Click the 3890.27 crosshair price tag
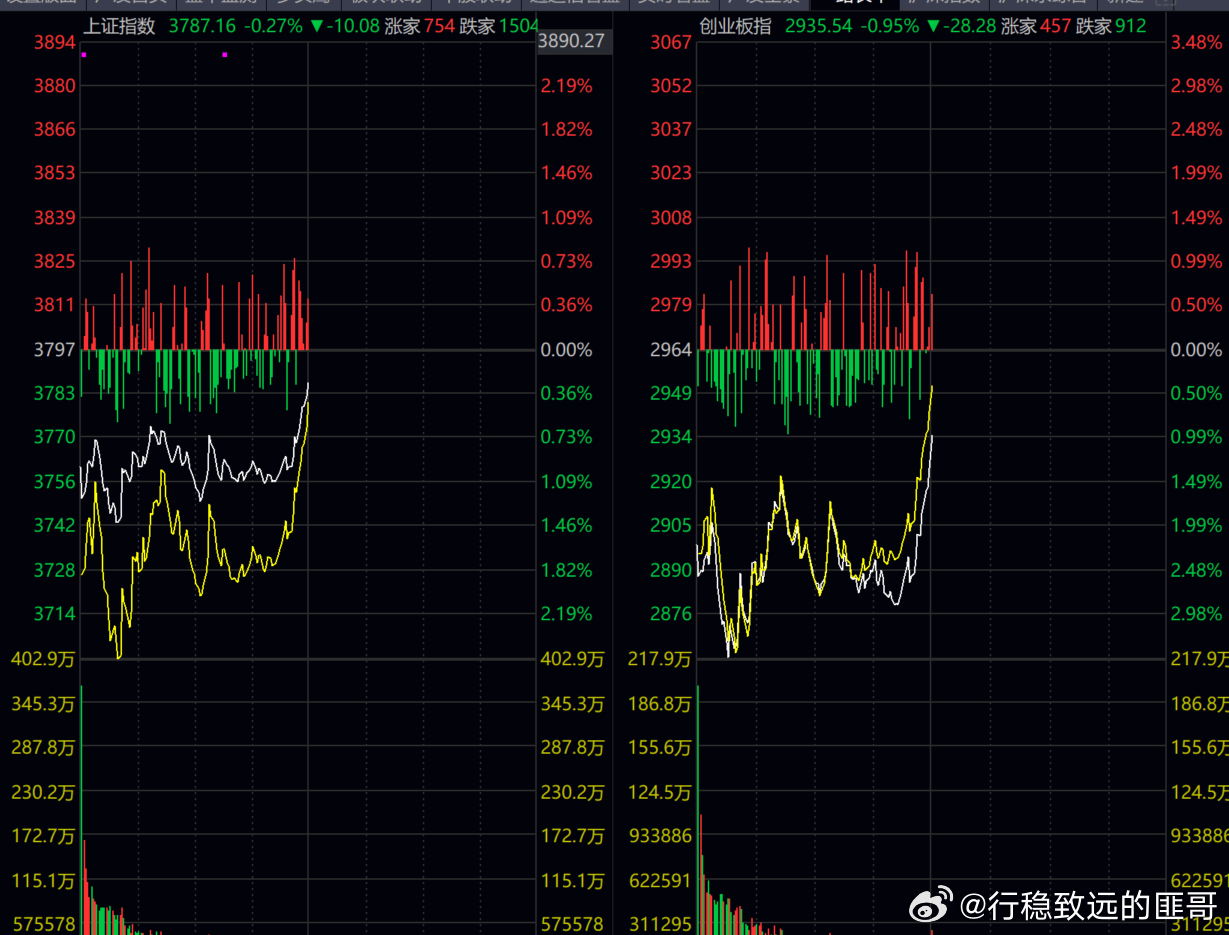 574,41
